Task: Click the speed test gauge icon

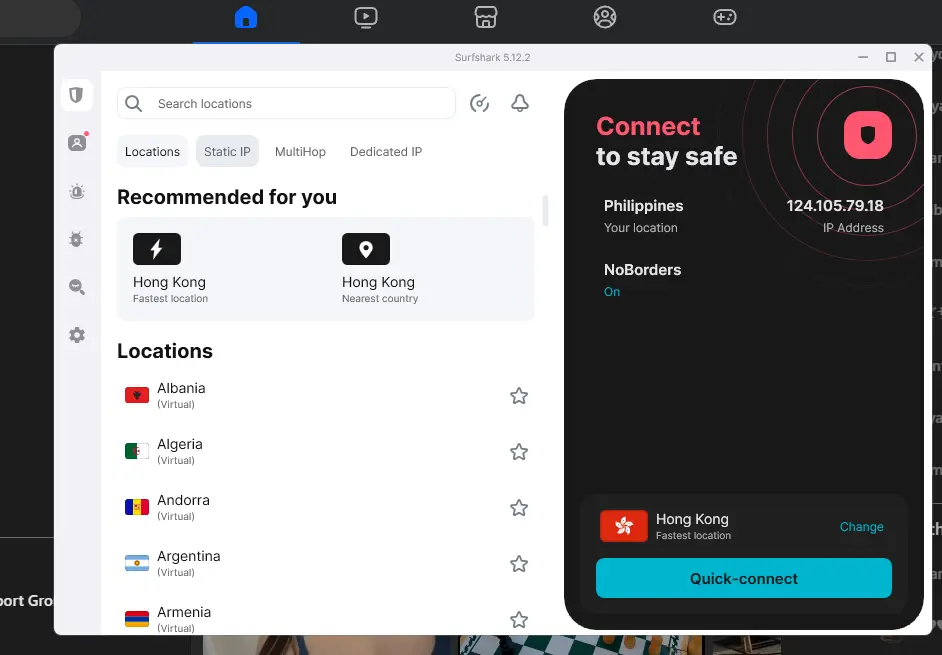Action: click(479, 103)
